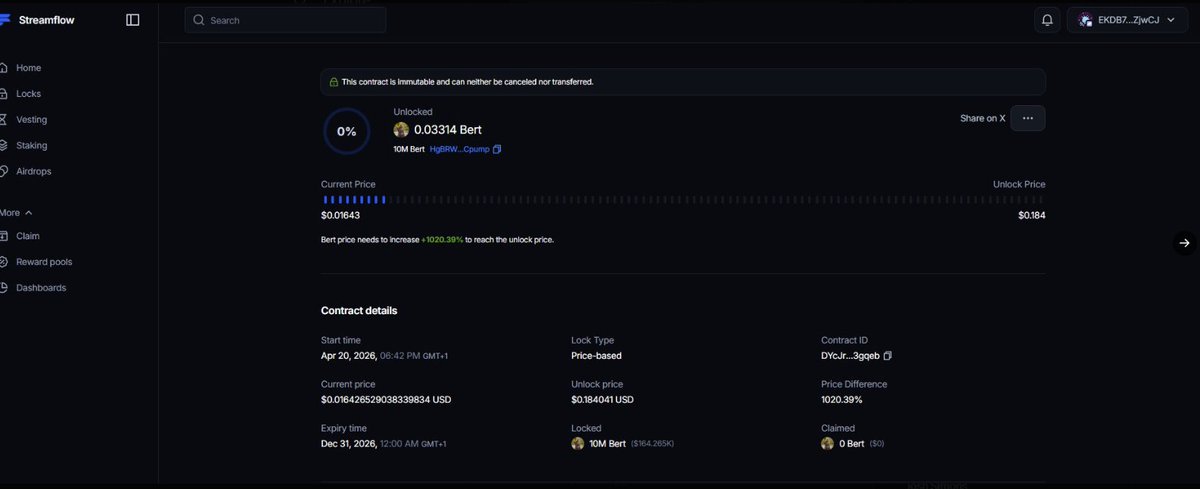The image size is (1200, 489).
Task: Click the Streamflow logo
Action: tap(37, 20)
